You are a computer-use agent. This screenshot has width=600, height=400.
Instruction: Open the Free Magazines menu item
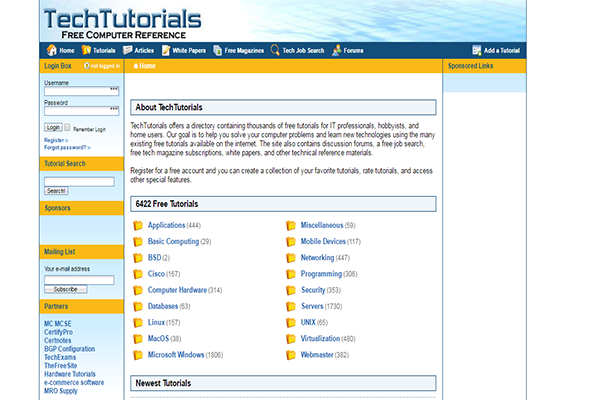(244, 51)
